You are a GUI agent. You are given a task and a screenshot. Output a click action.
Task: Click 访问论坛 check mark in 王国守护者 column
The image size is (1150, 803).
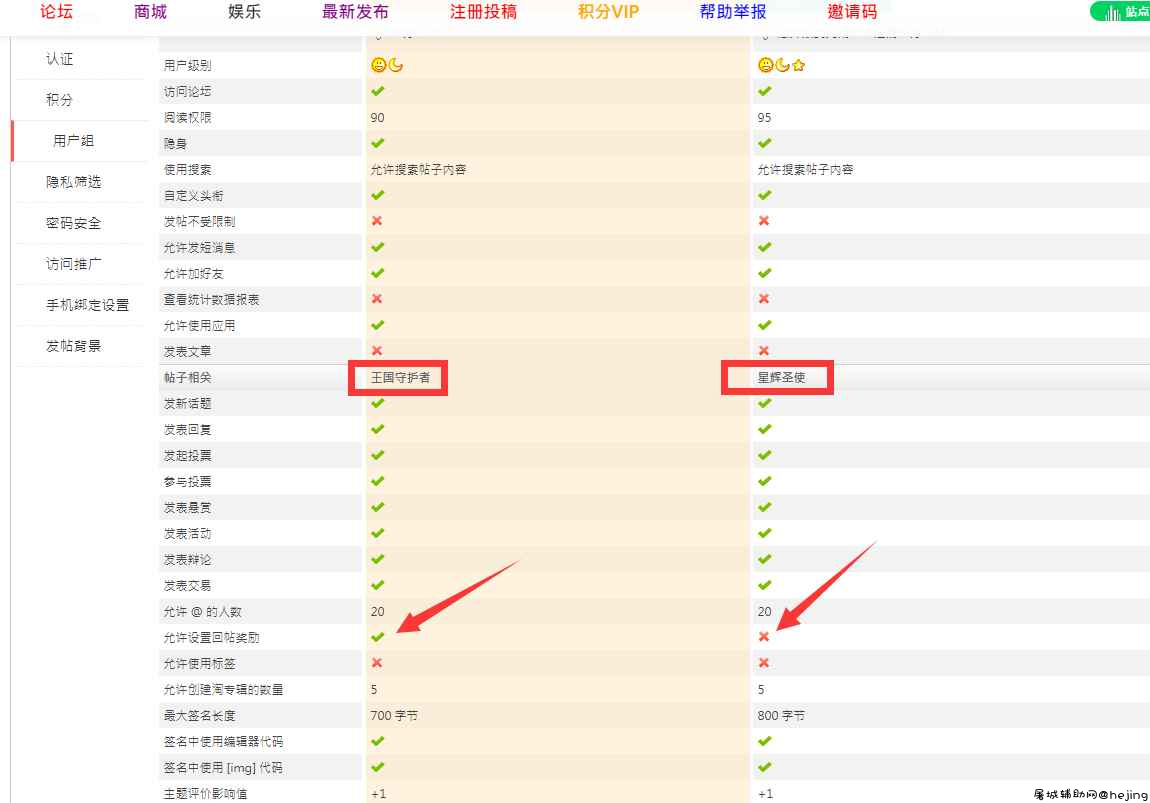(x=378, y=91)
